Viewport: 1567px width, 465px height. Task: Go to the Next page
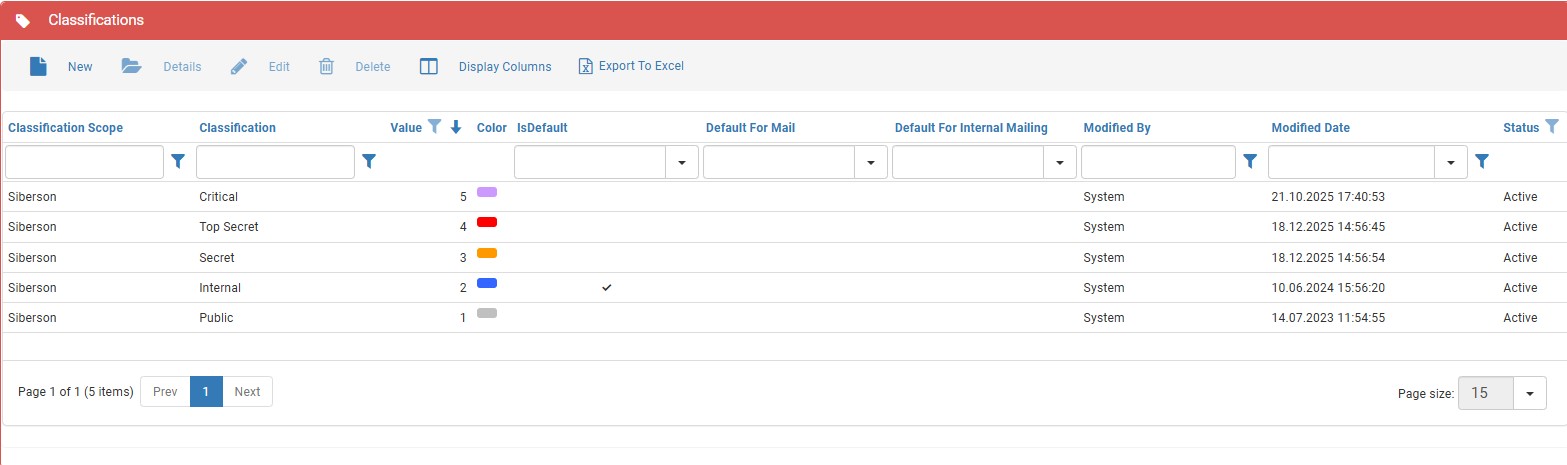(247, 392)
